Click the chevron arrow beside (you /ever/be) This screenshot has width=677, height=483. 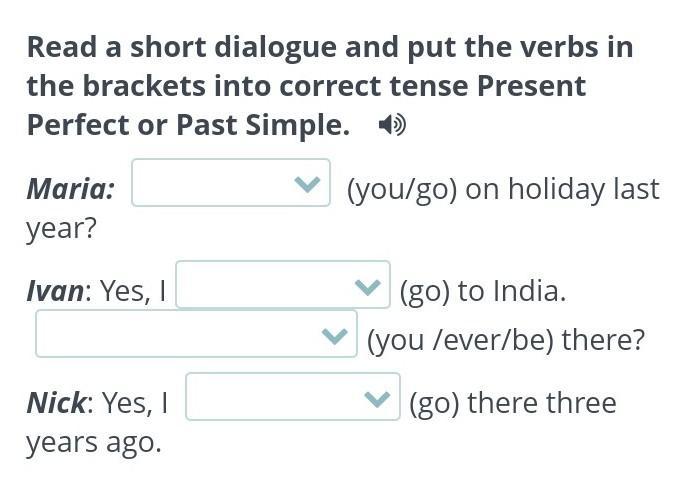[335, 336]
